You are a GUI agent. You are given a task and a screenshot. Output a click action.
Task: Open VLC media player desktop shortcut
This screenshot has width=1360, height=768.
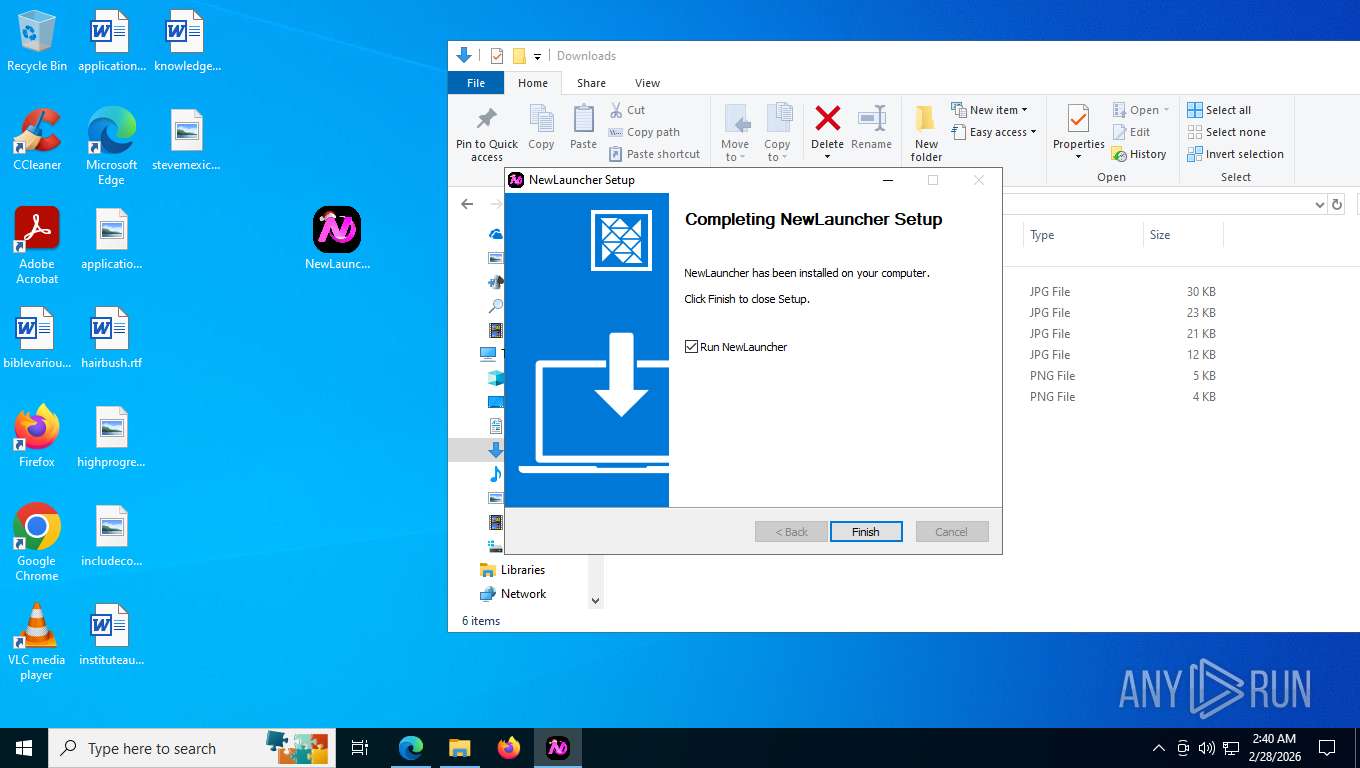(x=37, y=641)
